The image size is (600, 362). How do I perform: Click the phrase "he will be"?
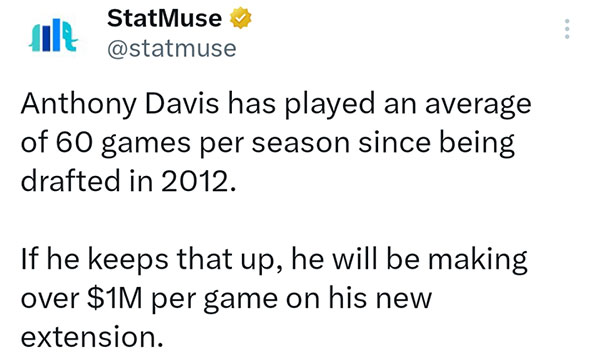[355, 259]
